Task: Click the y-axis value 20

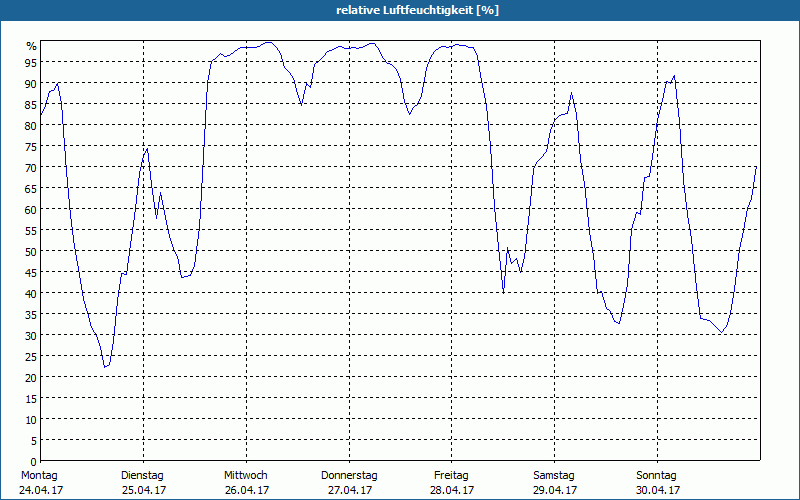Action: [31, 378]
